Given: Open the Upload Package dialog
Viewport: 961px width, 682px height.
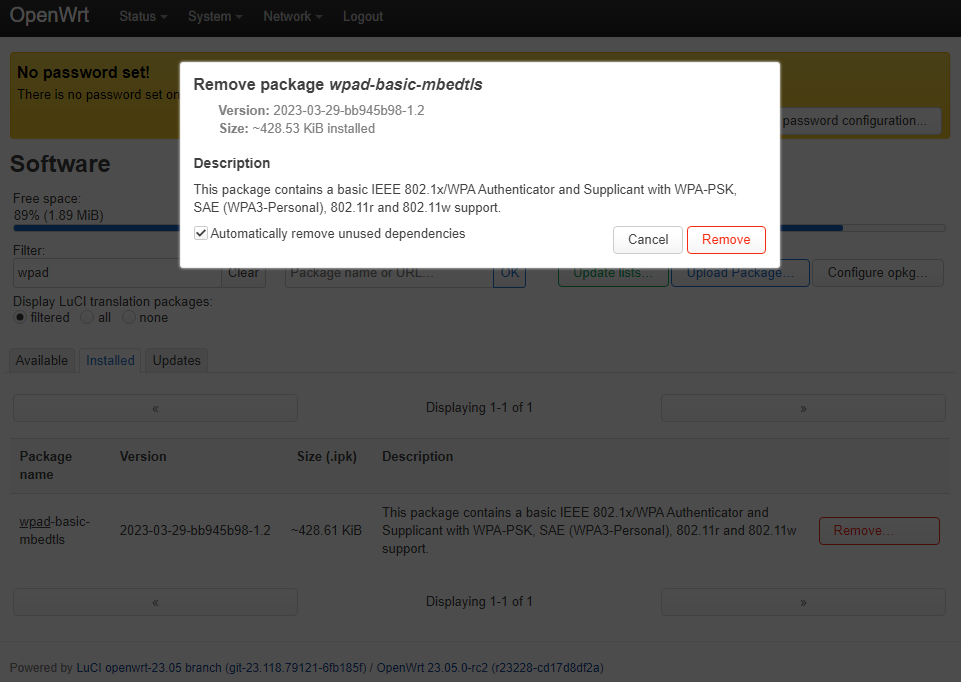Looking at the screenshot, I should (740, 272).
